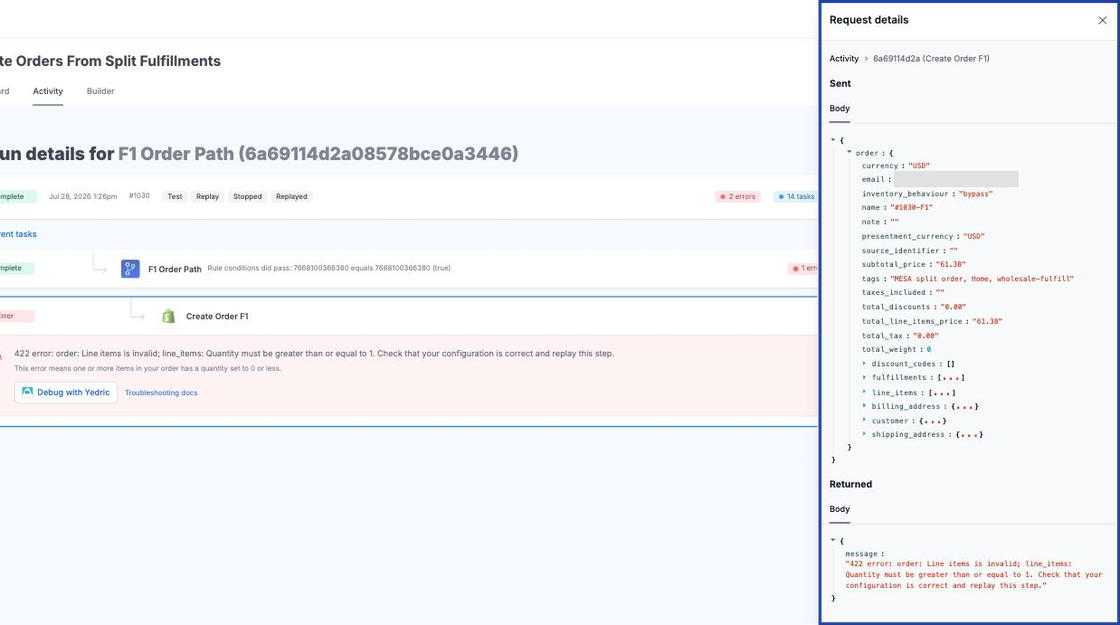Screen dimensions: 1120x625
Task: Expand the customer object
Action: click(864, 420)
